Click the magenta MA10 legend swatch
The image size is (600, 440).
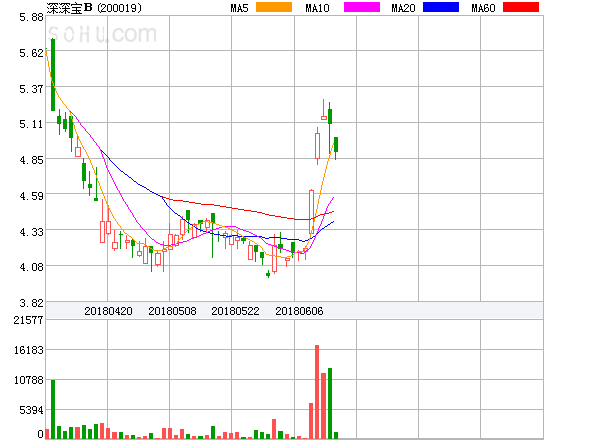[362, 7]
